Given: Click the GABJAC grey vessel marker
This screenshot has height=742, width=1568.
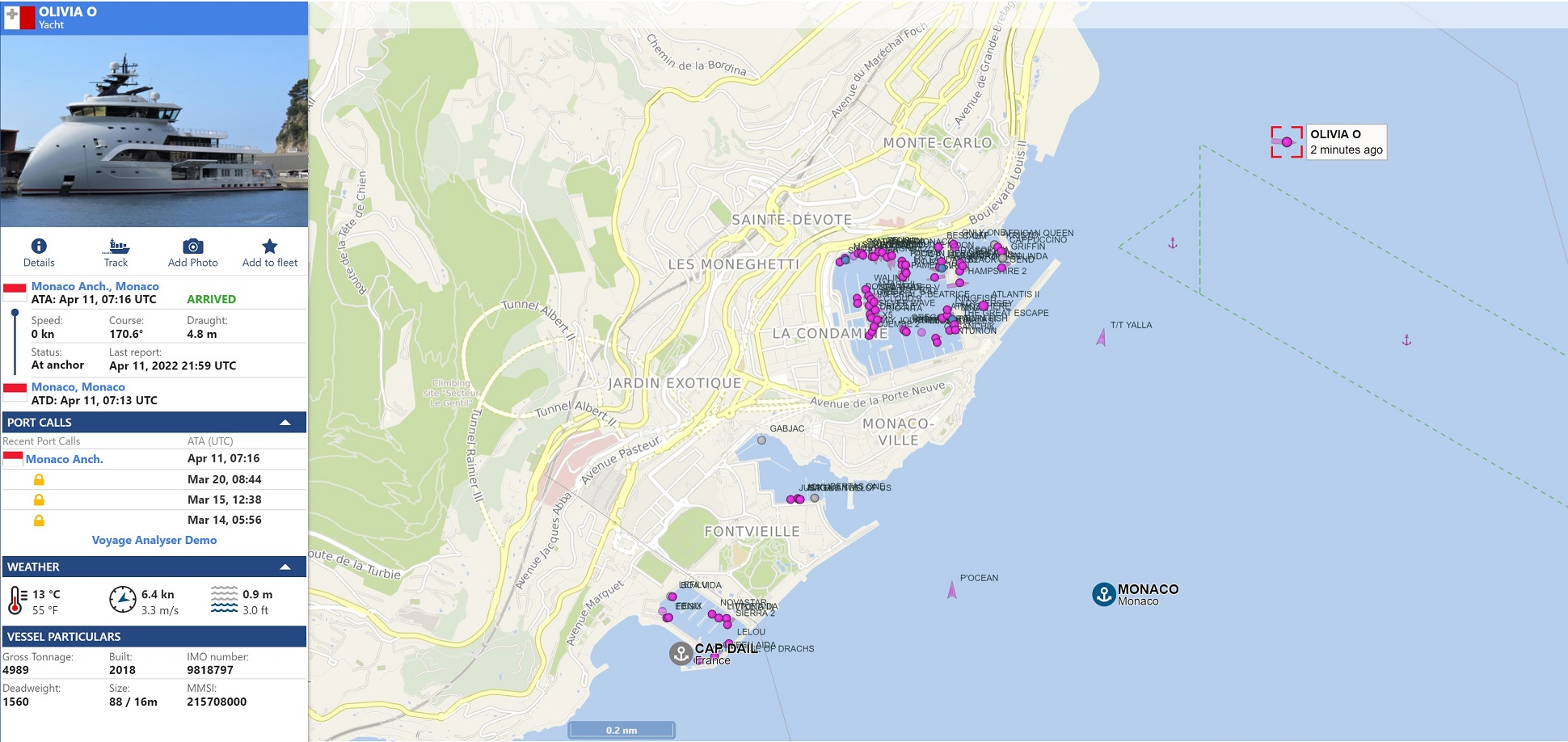Looking at the screenshot, I should point(761,441).
